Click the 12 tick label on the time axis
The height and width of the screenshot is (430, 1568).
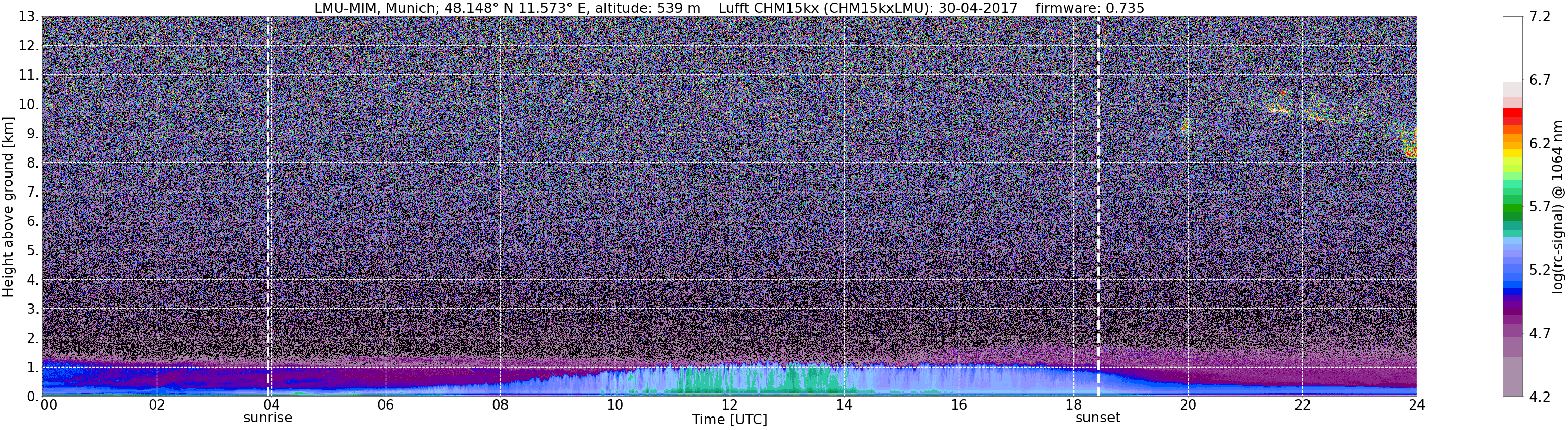729,406
